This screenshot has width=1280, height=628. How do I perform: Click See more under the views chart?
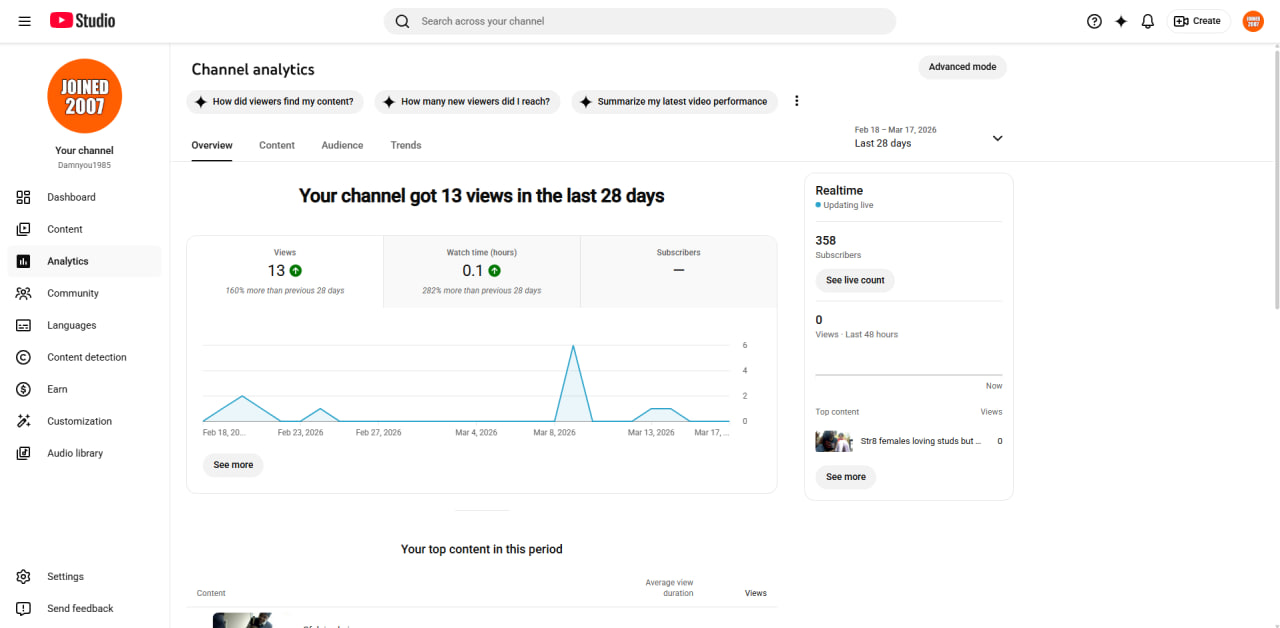233,465
